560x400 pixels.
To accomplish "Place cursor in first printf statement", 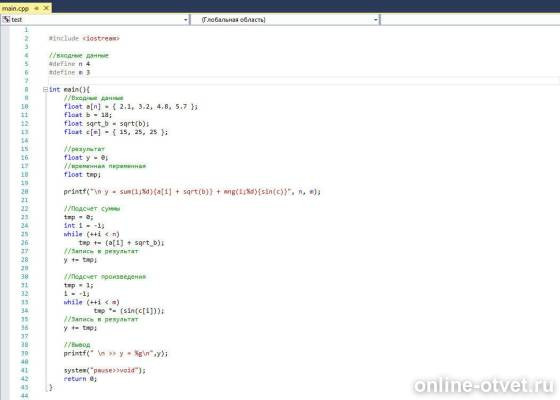I will click(x=192, y=192).
